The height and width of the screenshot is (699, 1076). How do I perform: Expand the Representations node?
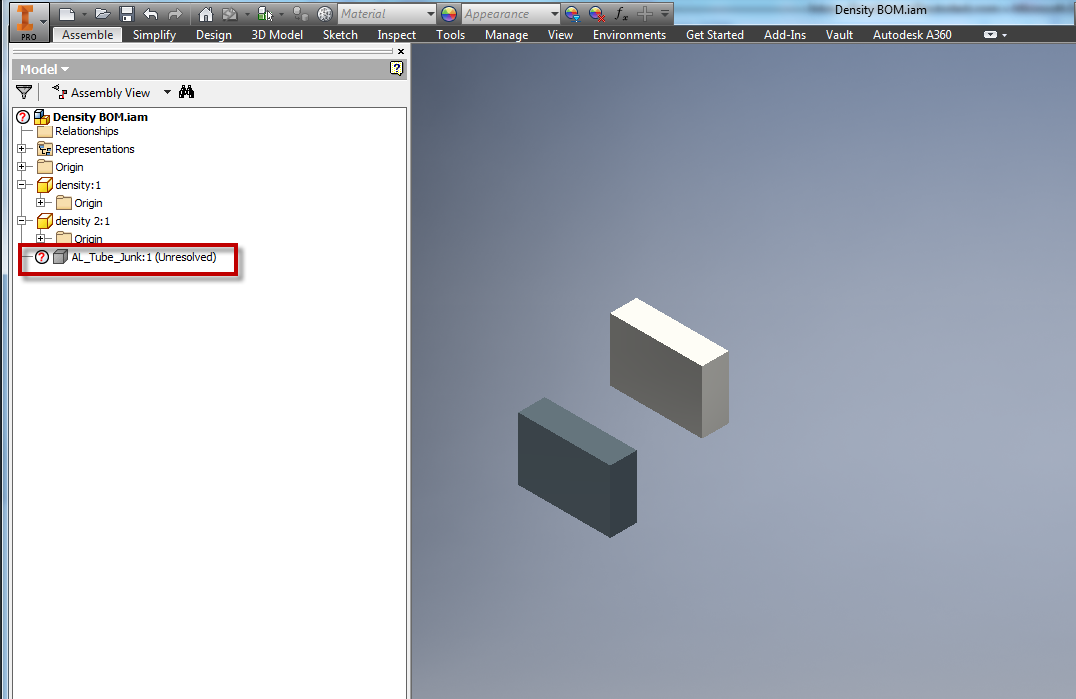coord(21,148)
